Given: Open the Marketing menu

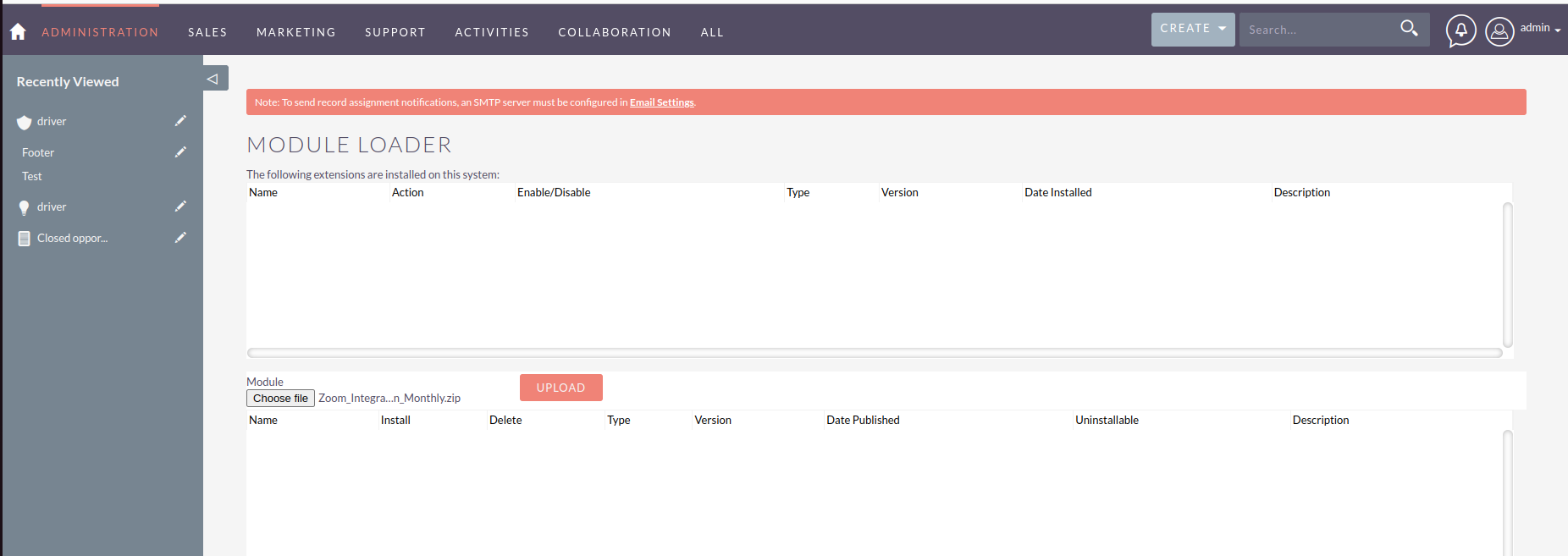Looking at the screenshot, I should (x=296, y=32).
